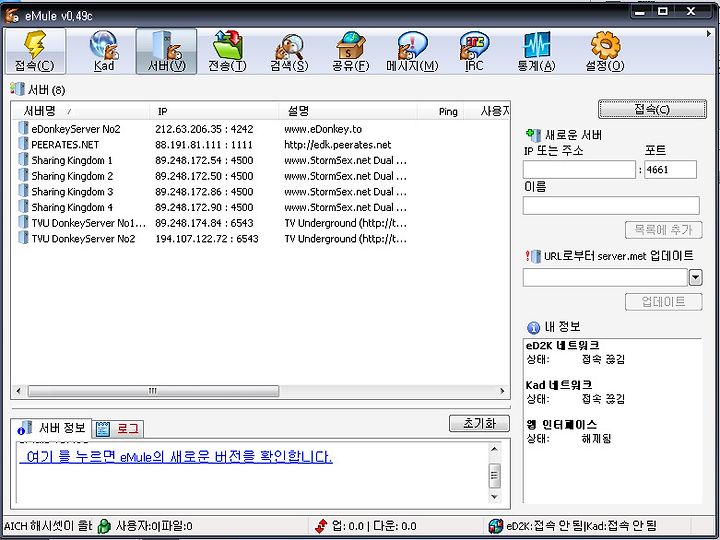Viewport: 720px width, 540px height.
Task: Open the 메시지(M) messages toolbar button
Action: click(412, 51)
